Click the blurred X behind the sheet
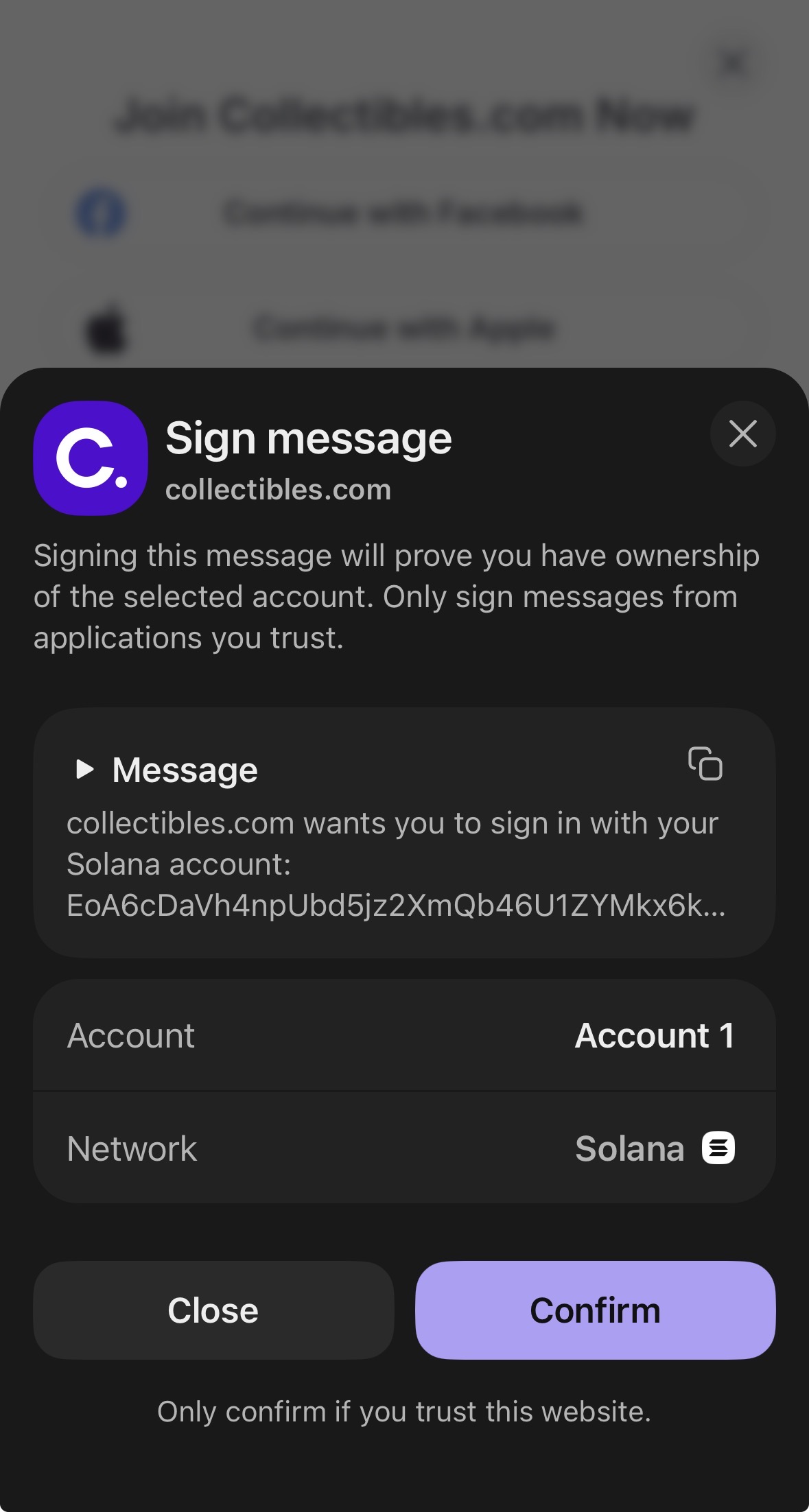 click(734, 64)
